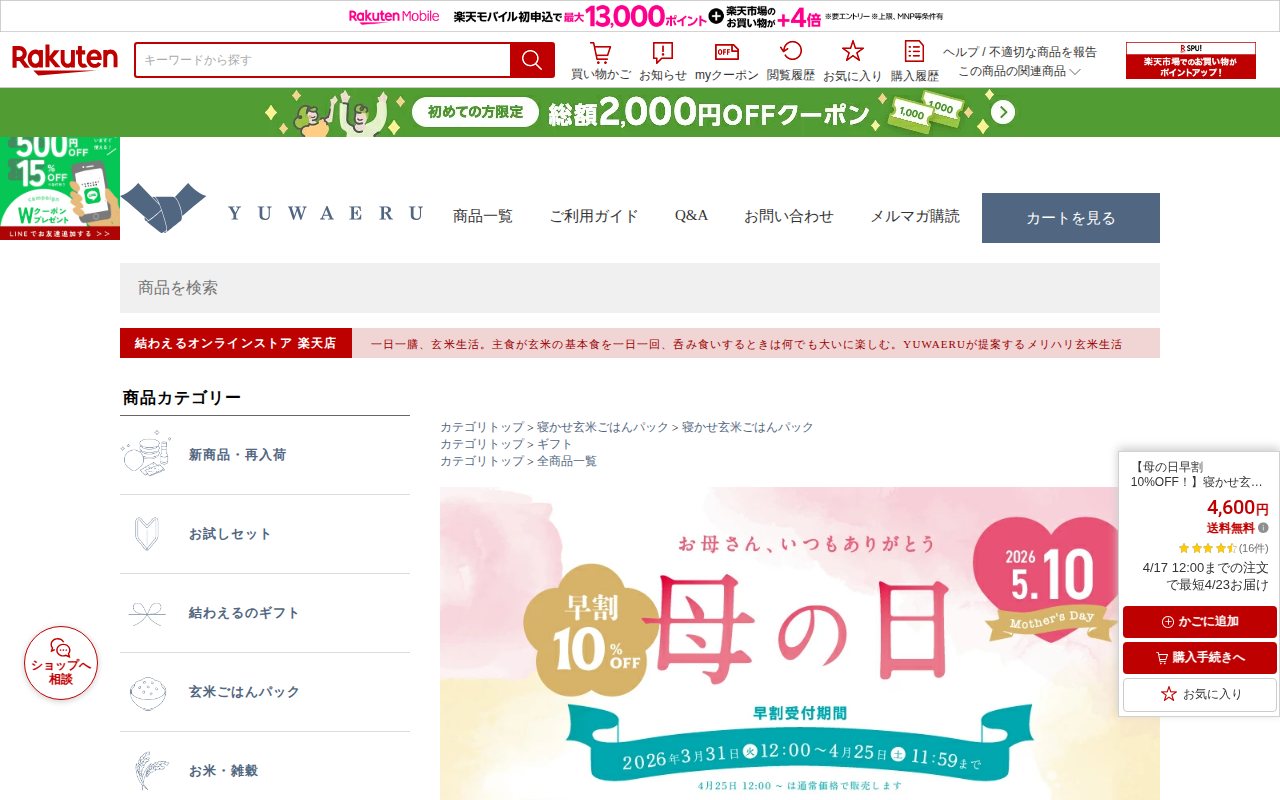This screenshot has height=800, width=1280.
Task: Expand the この商品の関連商品 dropdown
Action: [x=1020, y=72]
